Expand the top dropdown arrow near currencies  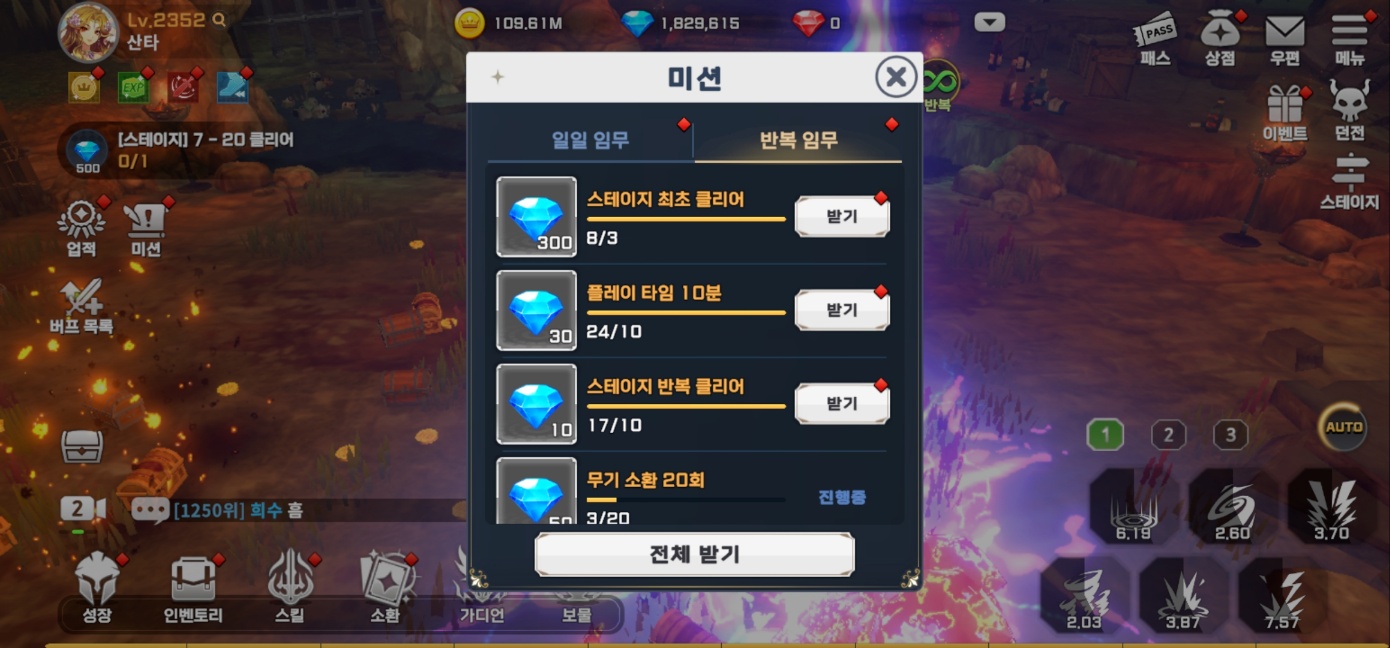[x=989, y=22]
